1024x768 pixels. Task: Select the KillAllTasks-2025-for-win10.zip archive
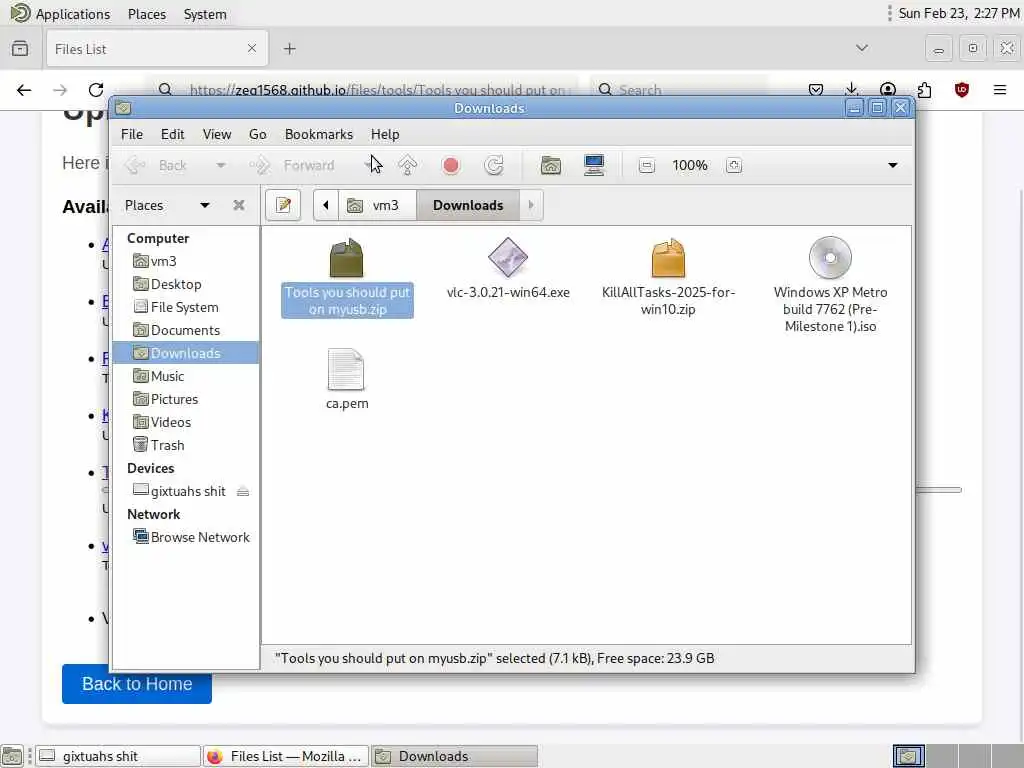668,278
